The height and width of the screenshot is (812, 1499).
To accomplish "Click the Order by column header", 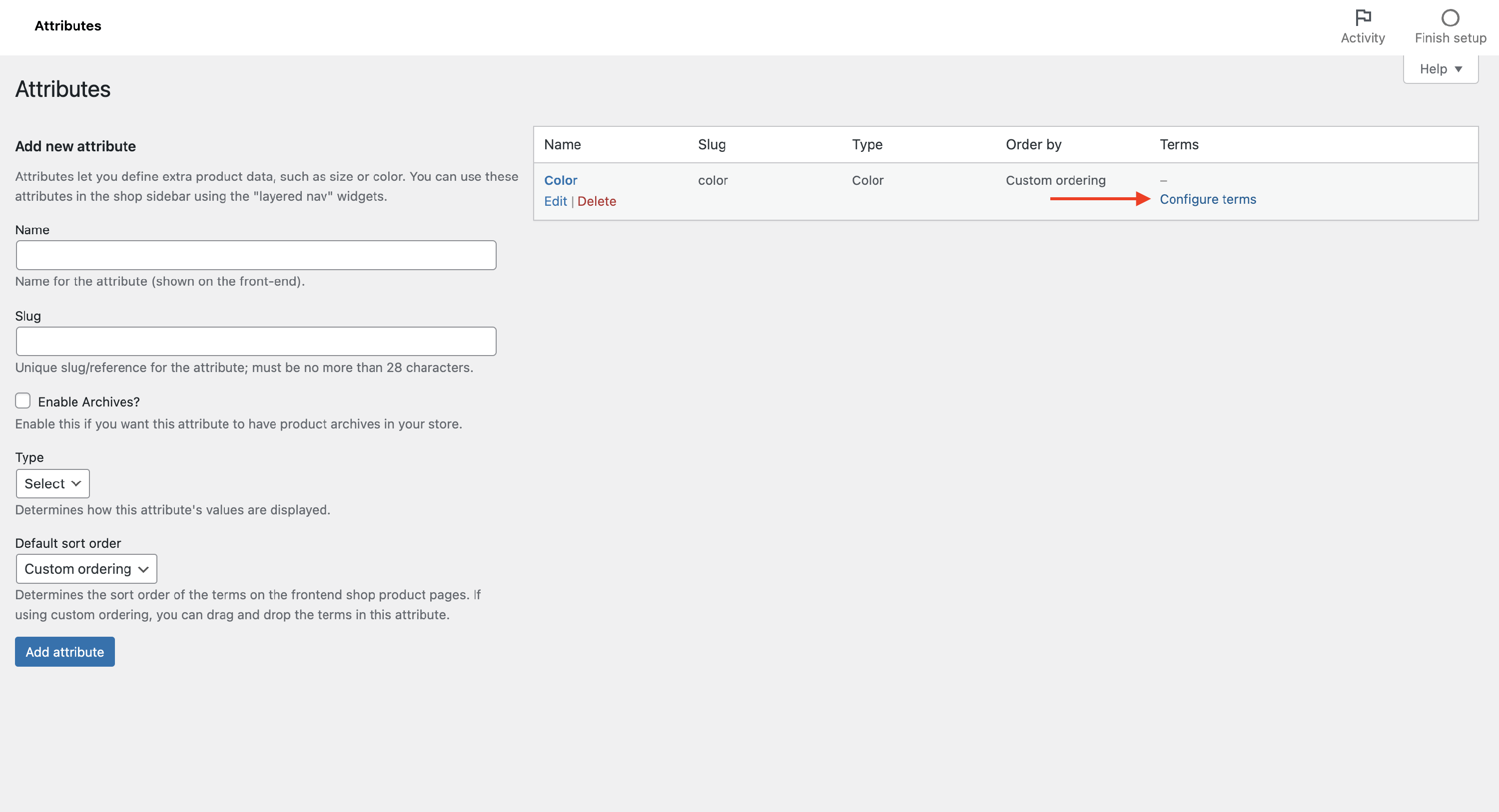I will point(1033,144).
